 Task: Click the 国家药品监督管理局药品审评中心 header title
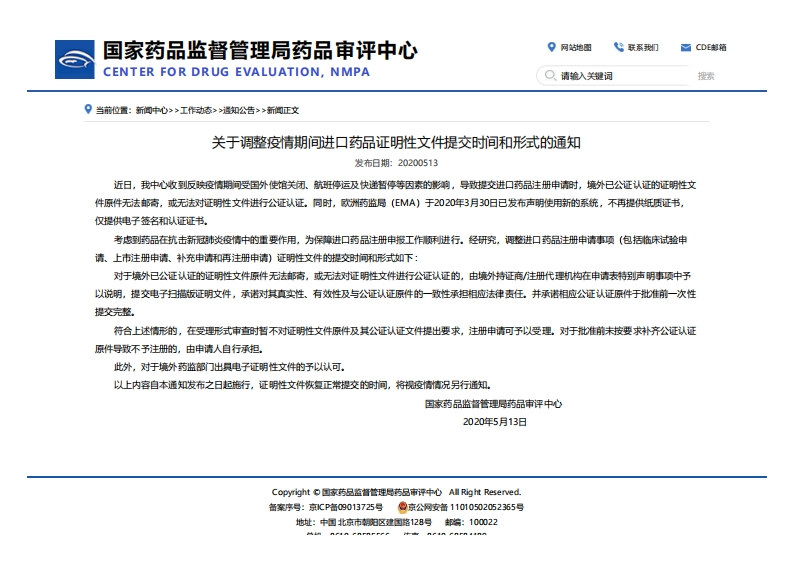[260, 50]
